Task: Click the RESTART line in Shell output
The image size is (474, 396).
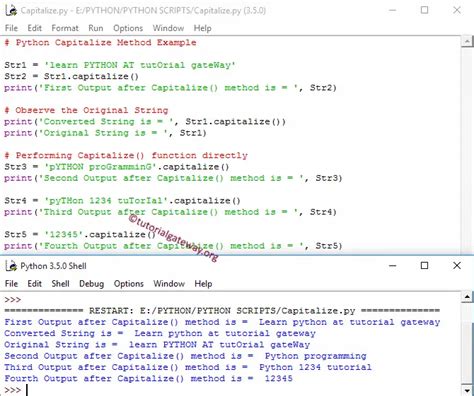Action: (222, 311)
